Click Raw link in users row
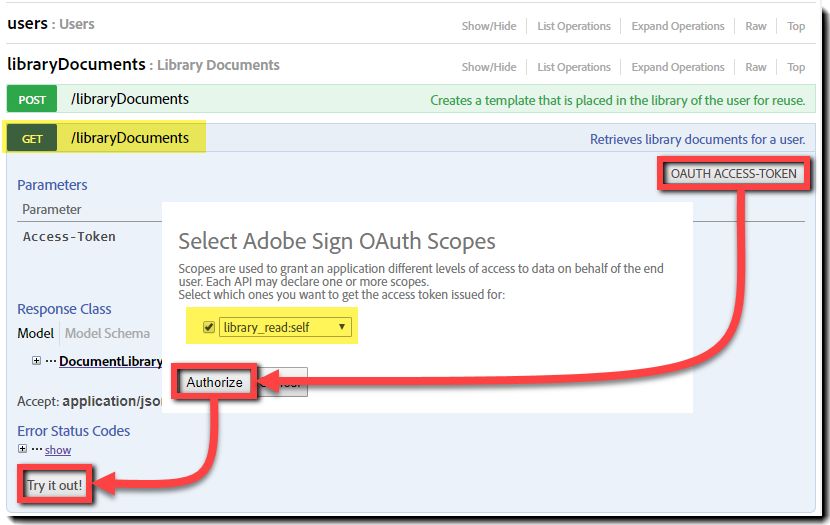 click(756, 26)
